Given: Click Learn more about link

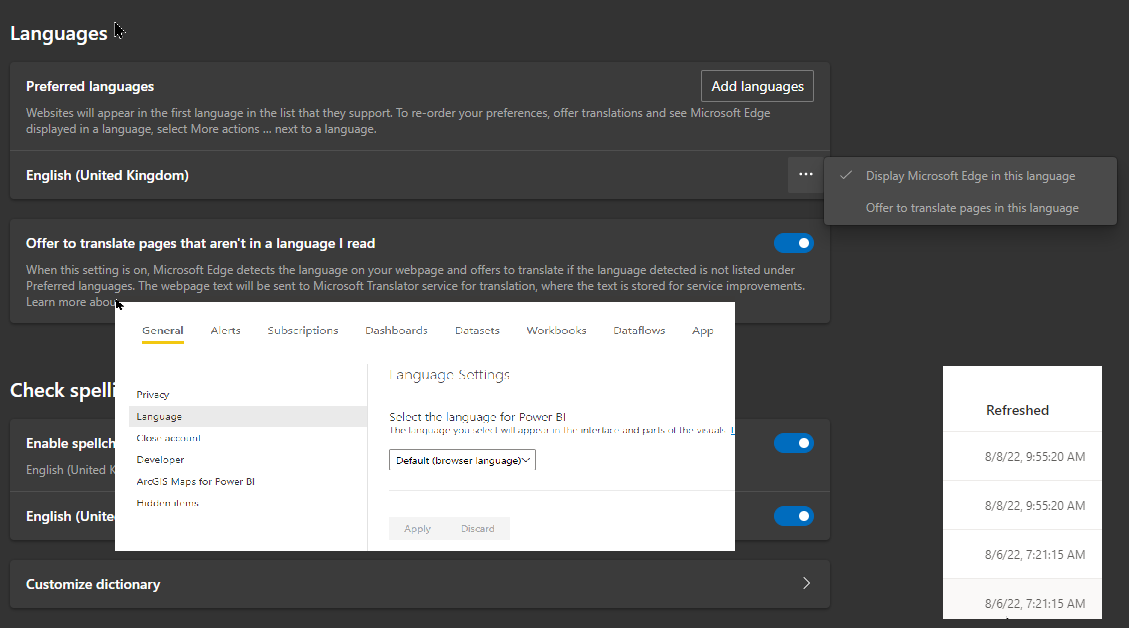Looking at the screenshot, I should tap(71, 302).
